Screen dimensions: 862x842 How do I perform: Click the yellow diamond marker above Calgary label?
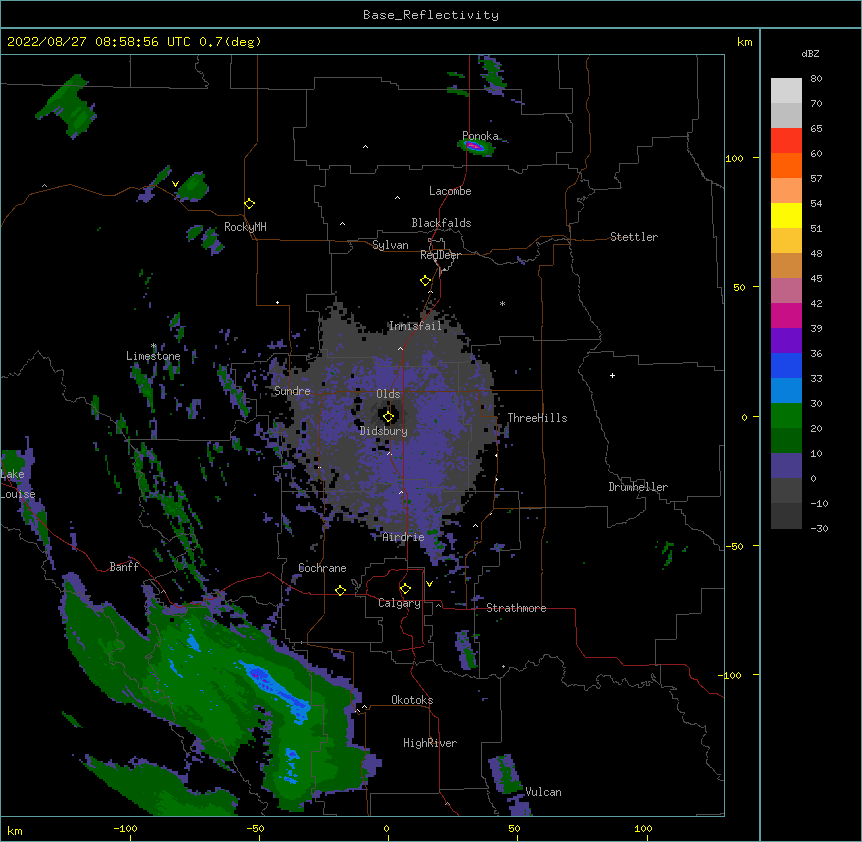[x=405, y=589]
